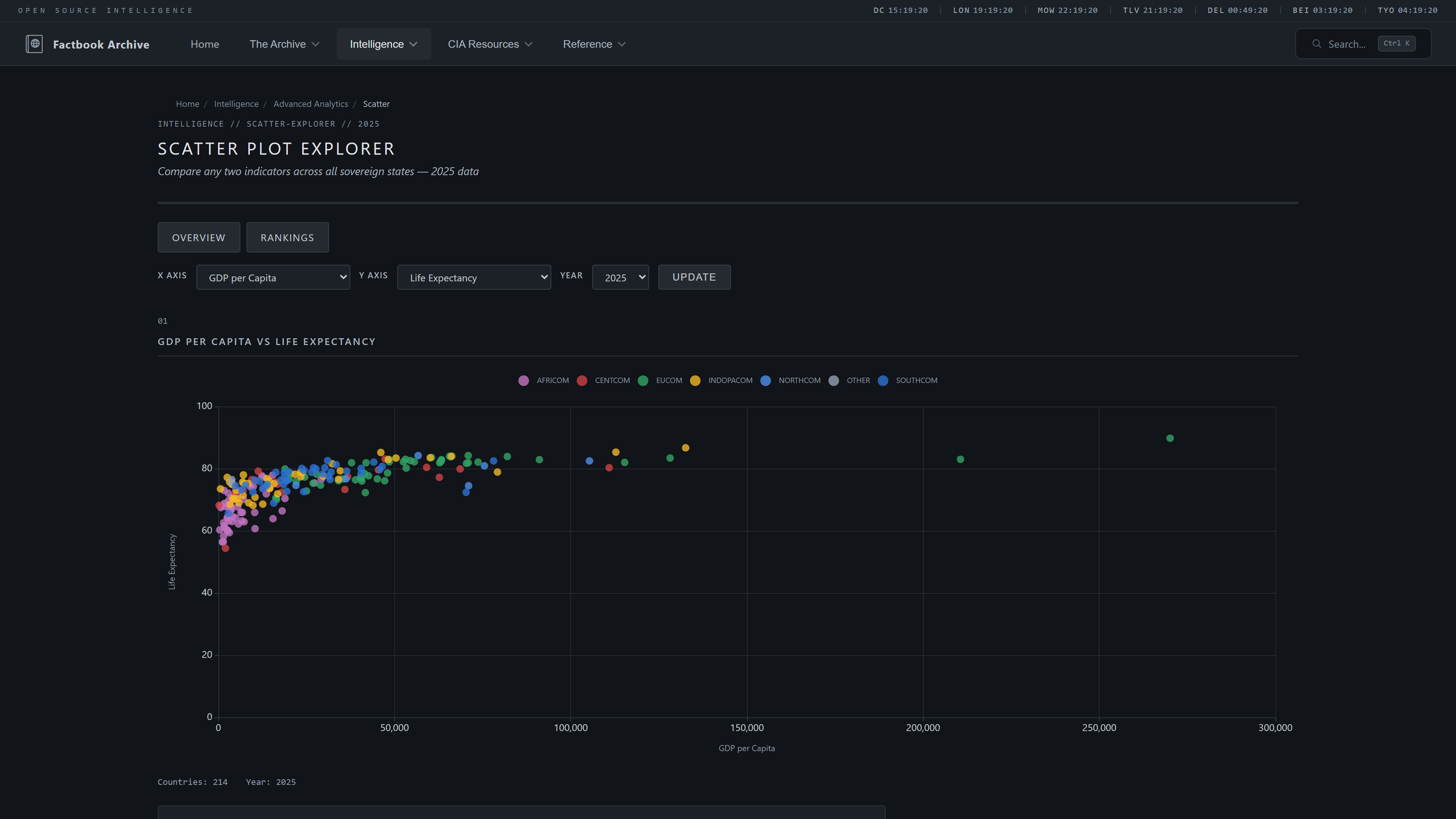Open the Year 2025 selector
Screen dimensions: 1456x819
point(620,278)
